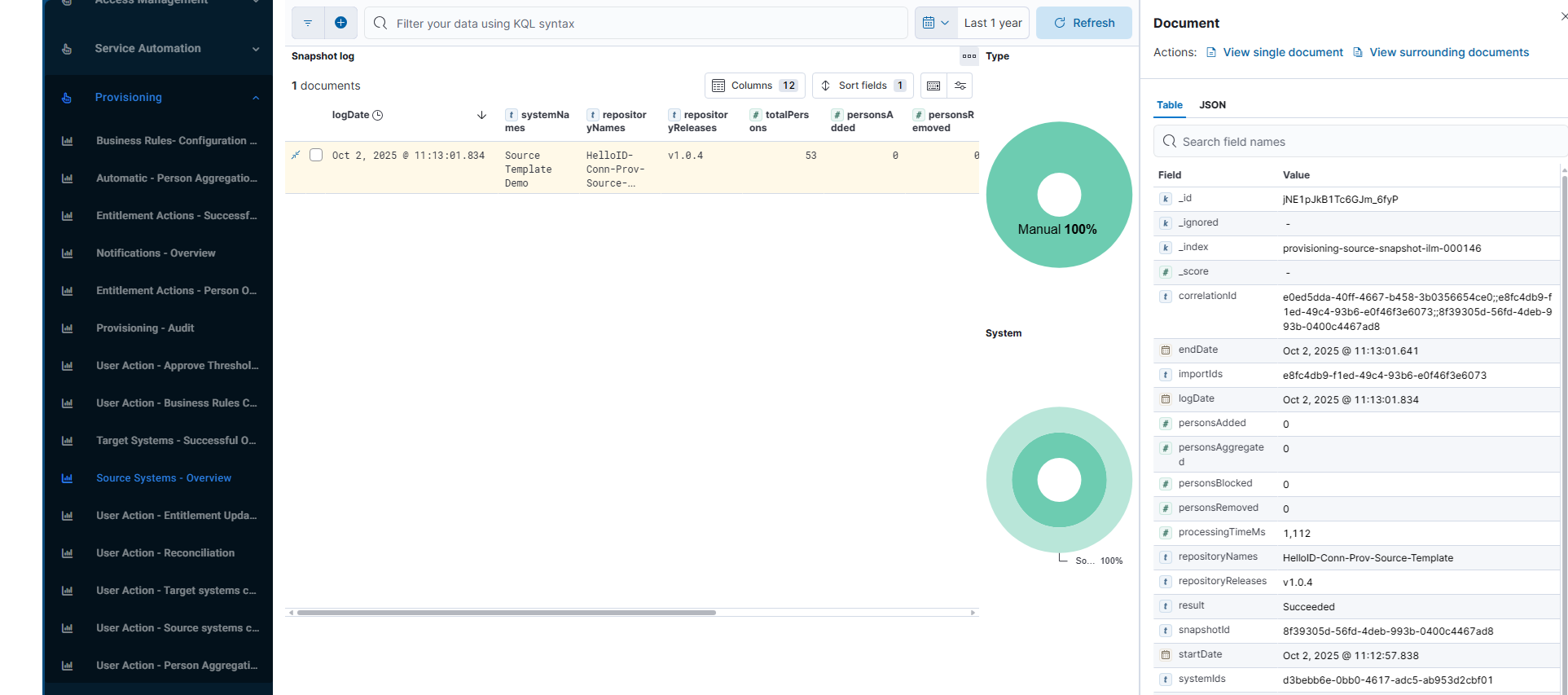Click the Succeeded result value
Viewport: 1568px width, 695px height.
[x=1308, y=607]
